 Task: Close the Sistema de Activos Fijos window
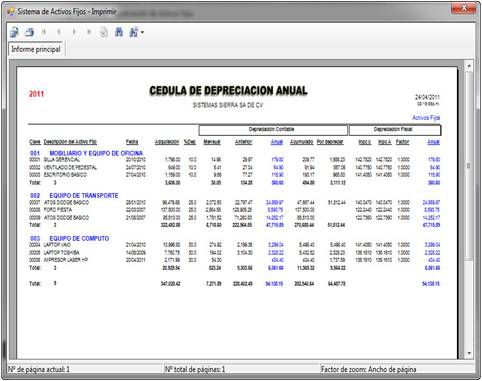click(x=463, y=8)
